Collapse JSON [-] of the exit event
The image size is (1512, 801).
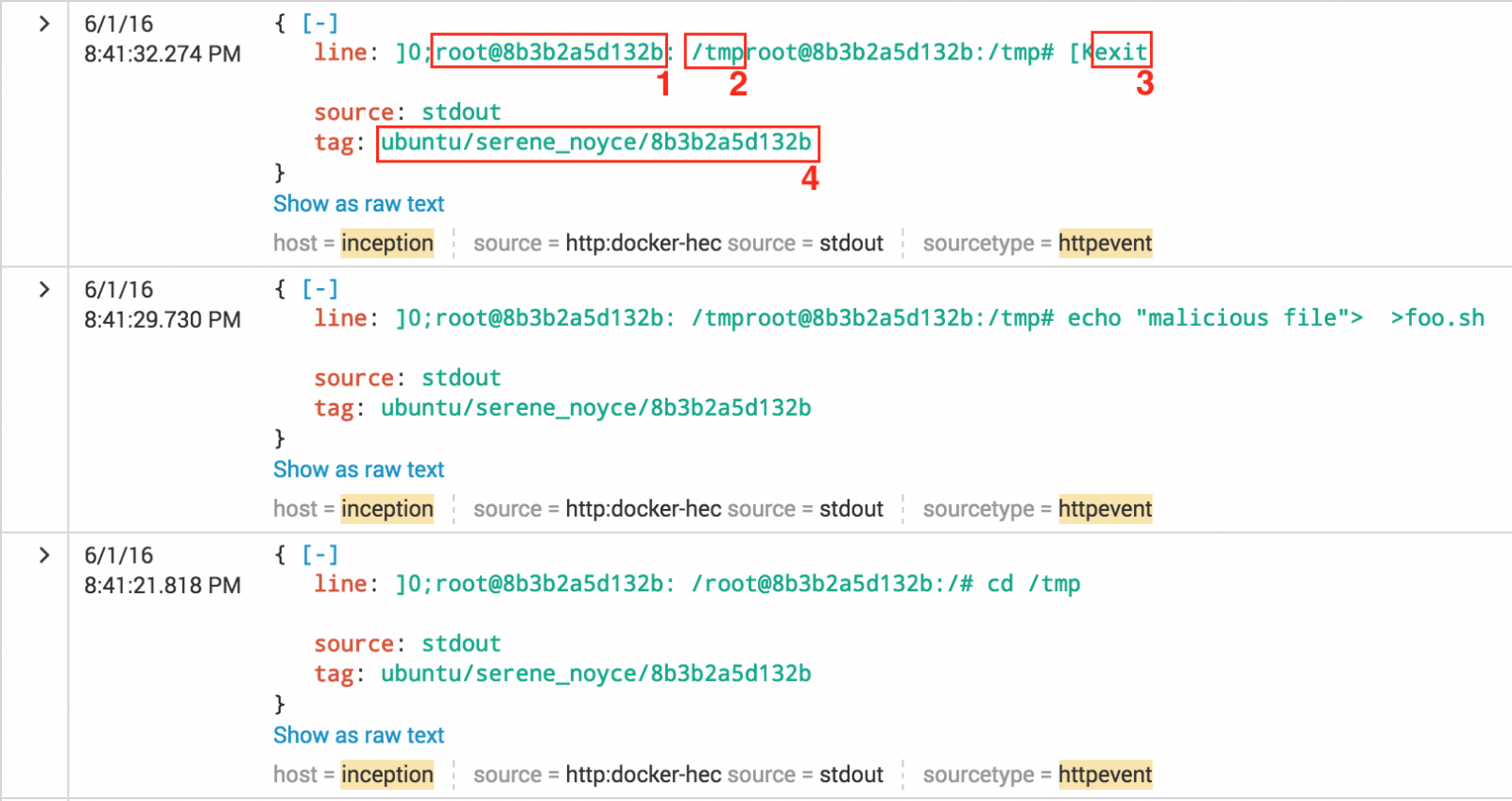click(320, 24)
